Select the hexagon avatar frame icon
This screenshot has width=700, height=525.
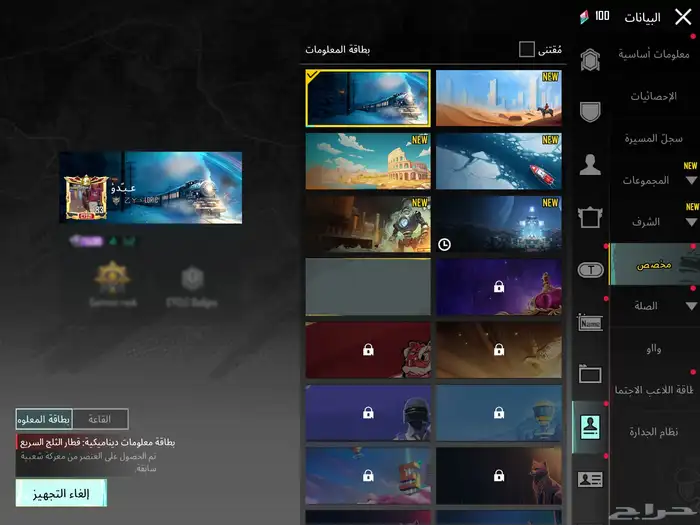pyautogui.click(x=590, y=59)
